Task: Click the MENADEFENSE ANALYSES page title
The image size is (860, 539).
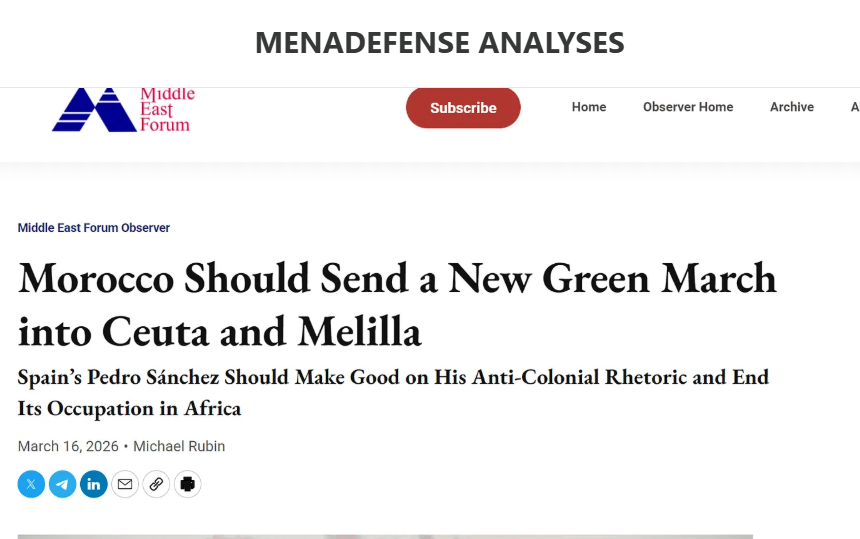Action: point(440,42)
